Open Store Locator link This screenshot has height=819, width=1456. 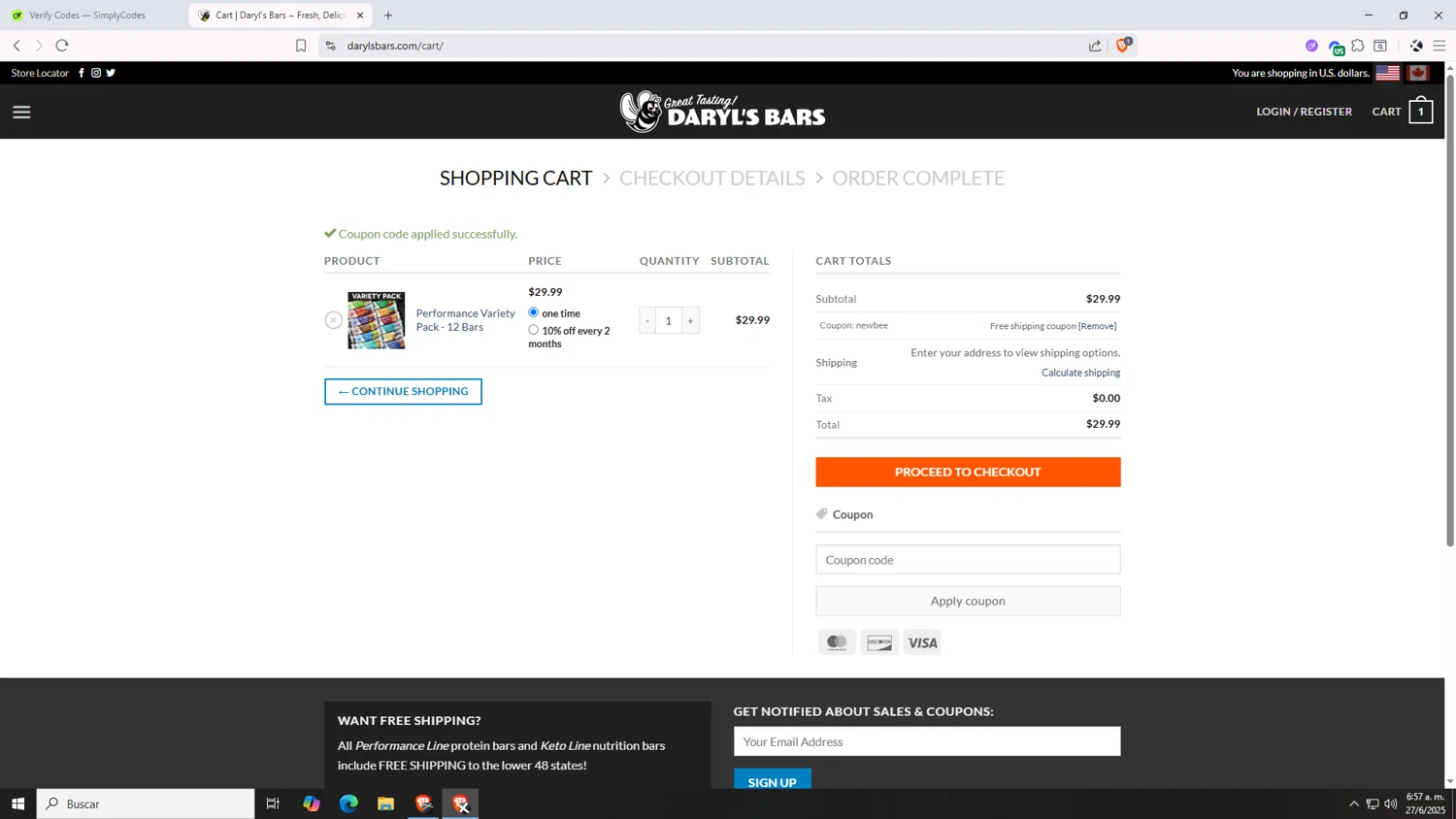coord(40,73)
